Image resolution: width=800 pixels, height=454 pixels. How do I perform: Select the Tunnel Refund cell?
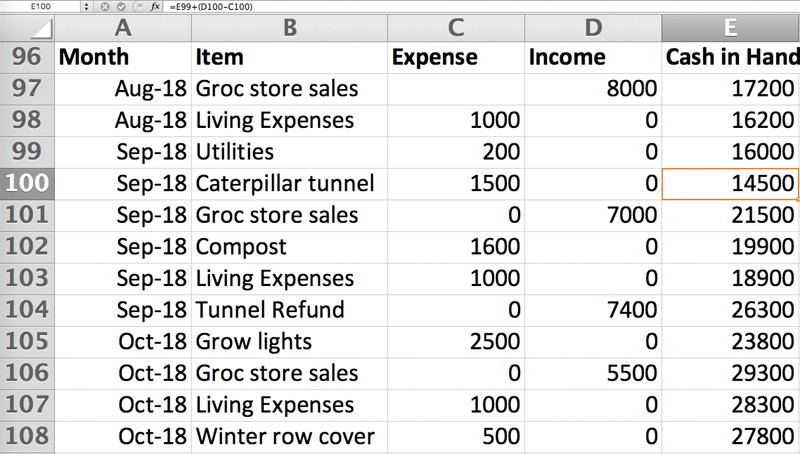point(288,310)
